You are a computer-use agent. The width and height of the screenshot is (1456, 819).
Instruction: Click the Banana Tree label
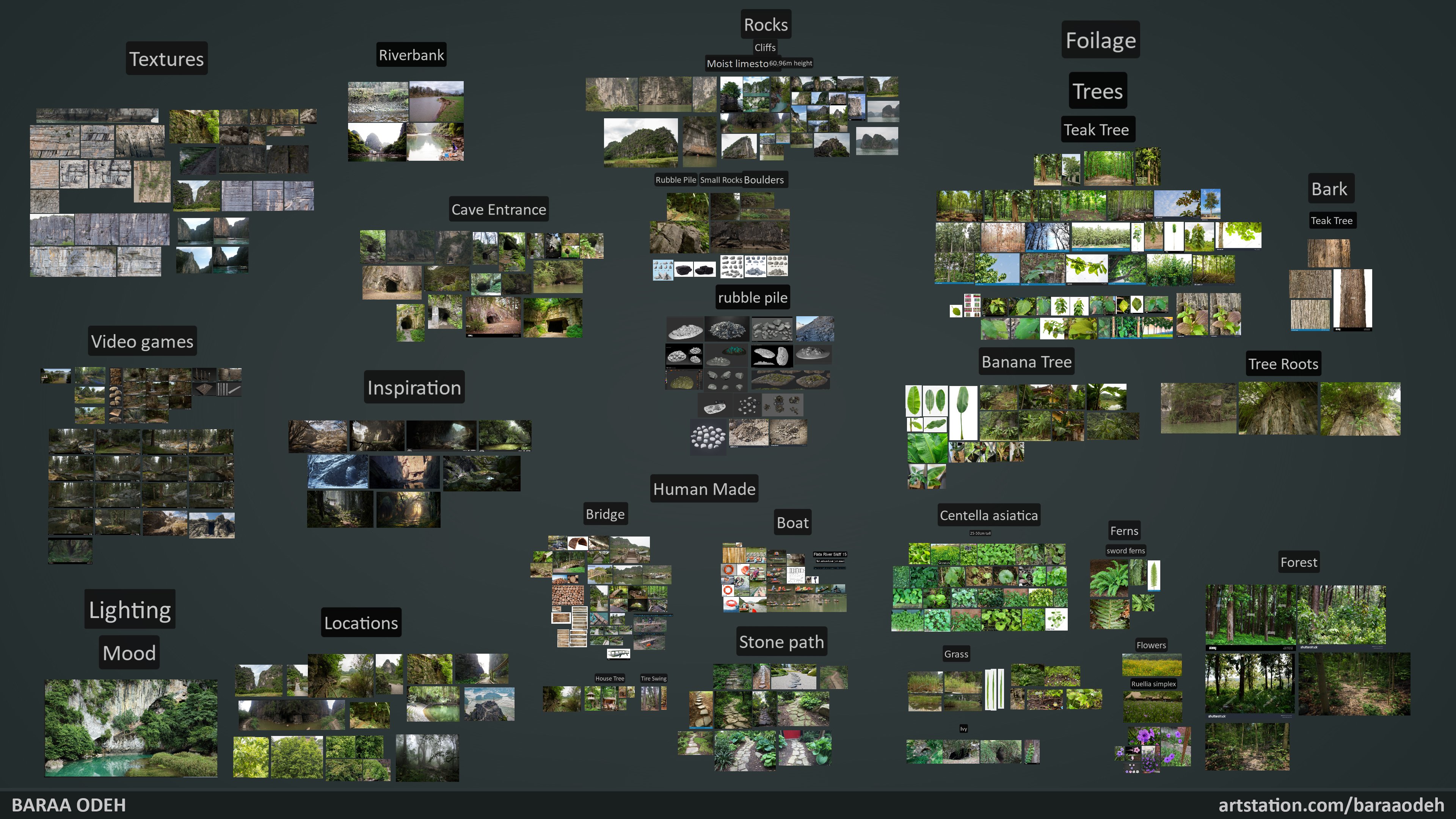coord(1026,361)
